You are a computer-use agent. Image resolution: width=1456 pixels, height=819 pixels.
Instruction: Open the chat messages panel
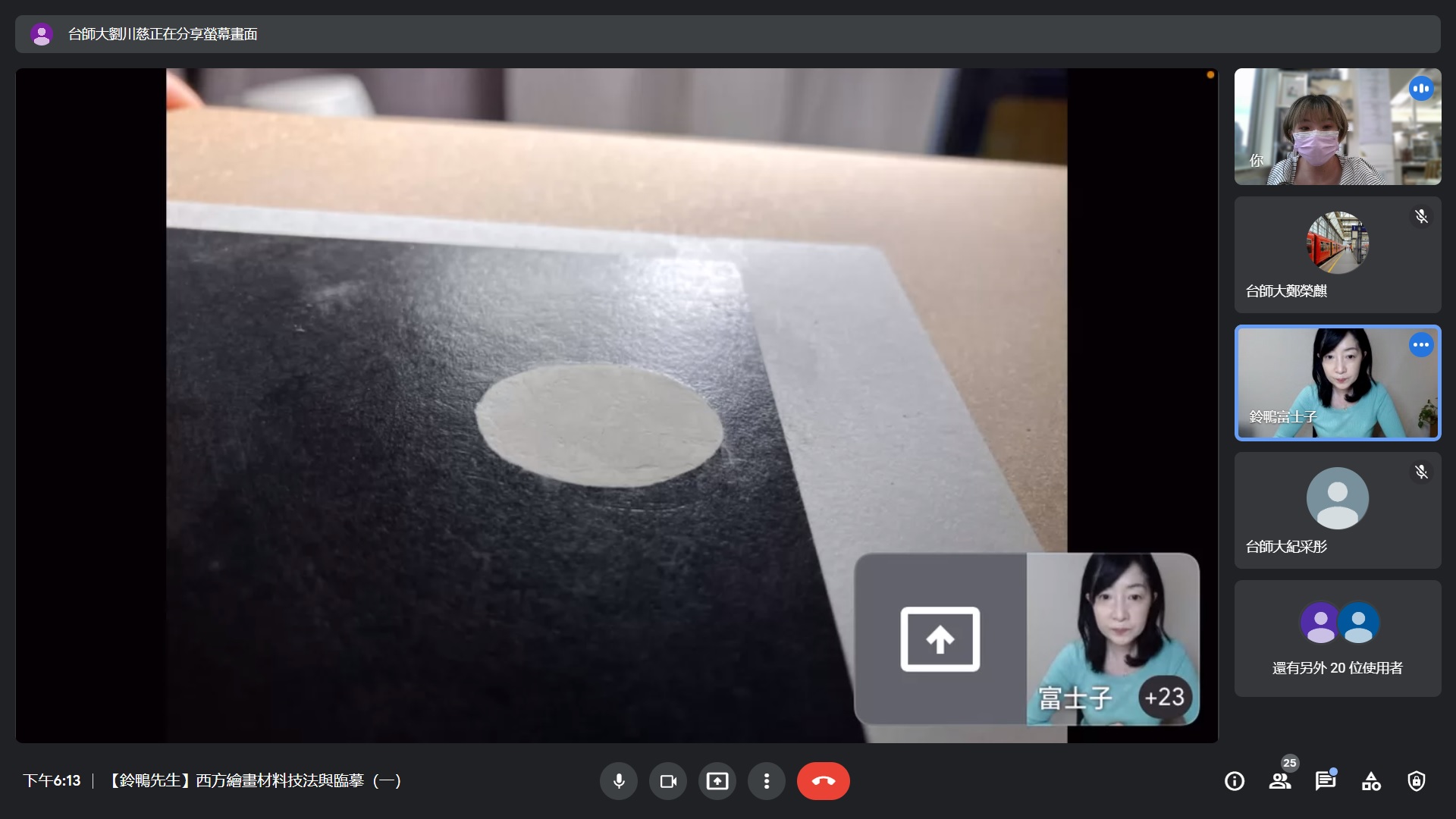point(1326,781)
